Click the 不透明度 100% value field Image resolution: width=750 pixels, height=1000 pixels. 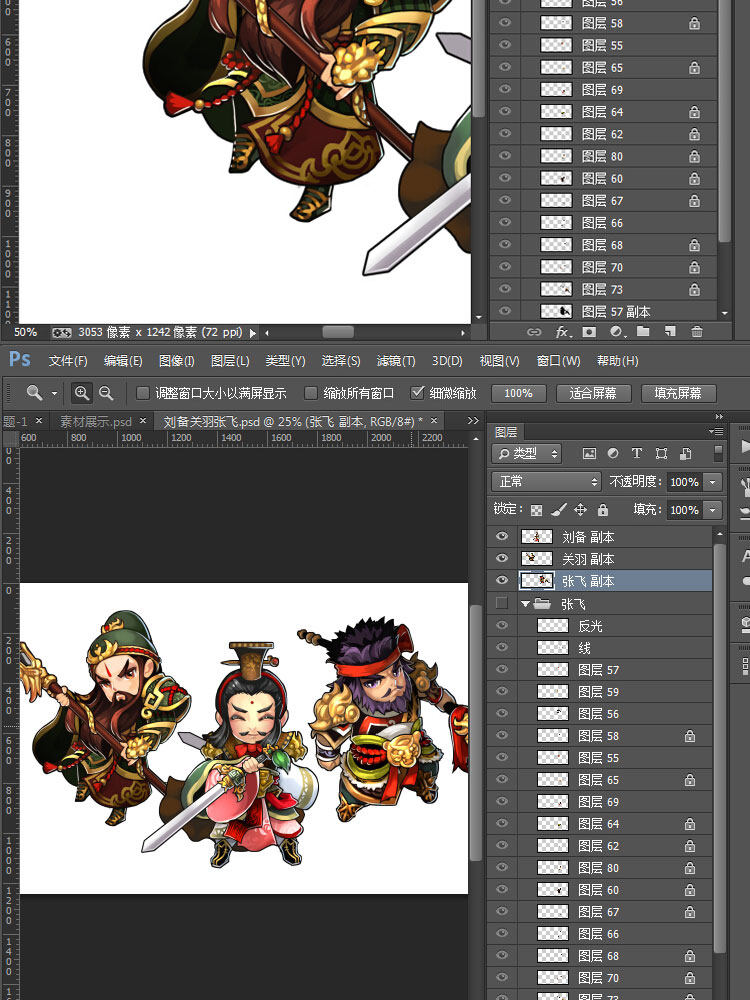click(x=685, y=482)
